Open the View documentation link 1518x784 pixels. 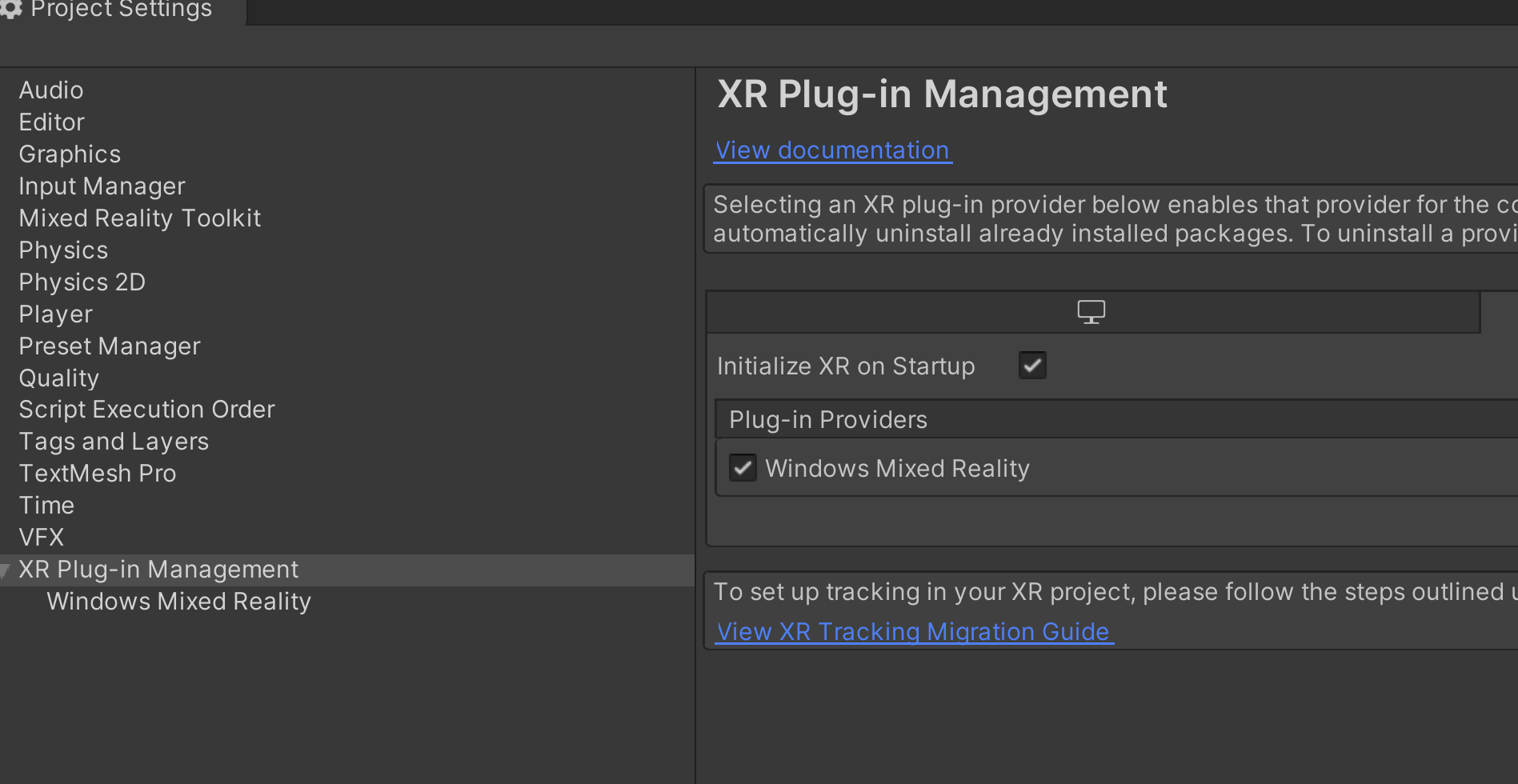832,150
